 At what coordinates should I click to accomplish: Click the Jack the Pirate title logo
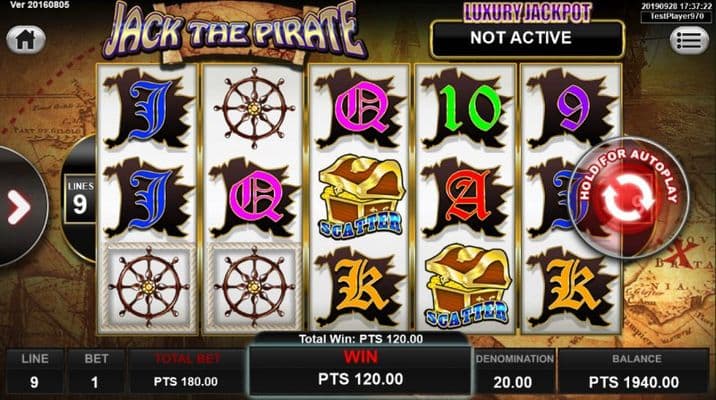click(x=234, y=32)
